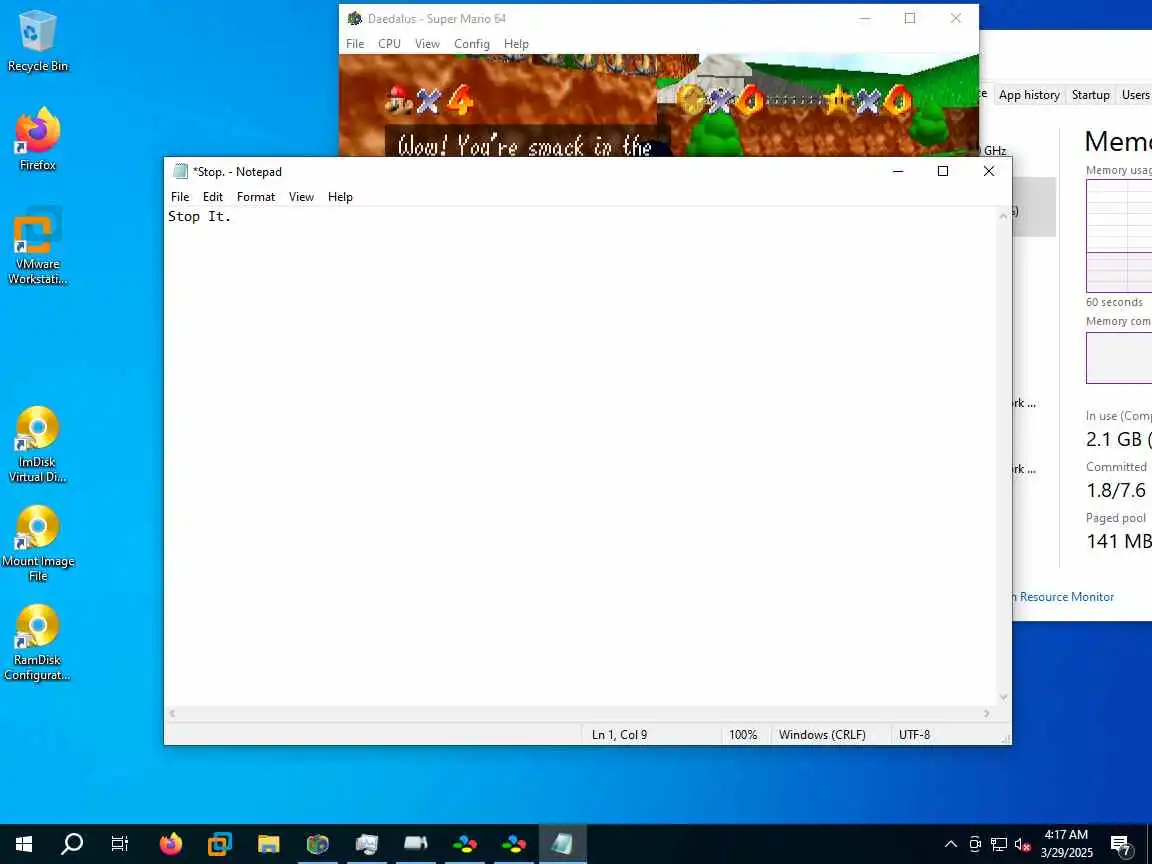Screen dimensions: 1152x864
Task: Maximize the Notepad window
Action: coord(943,171)
